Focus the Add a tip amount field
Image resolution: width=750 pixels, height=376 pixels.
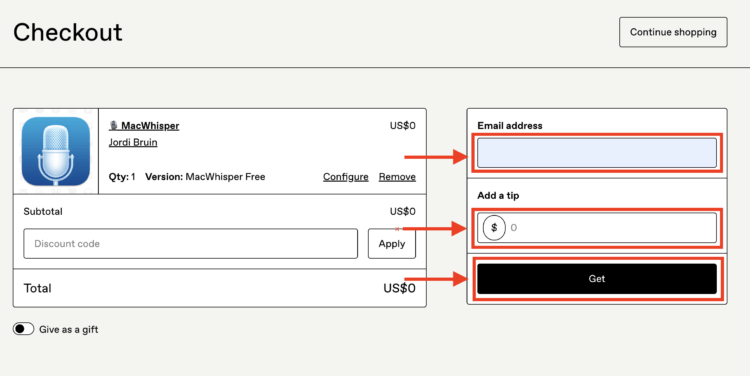point(597,228)
